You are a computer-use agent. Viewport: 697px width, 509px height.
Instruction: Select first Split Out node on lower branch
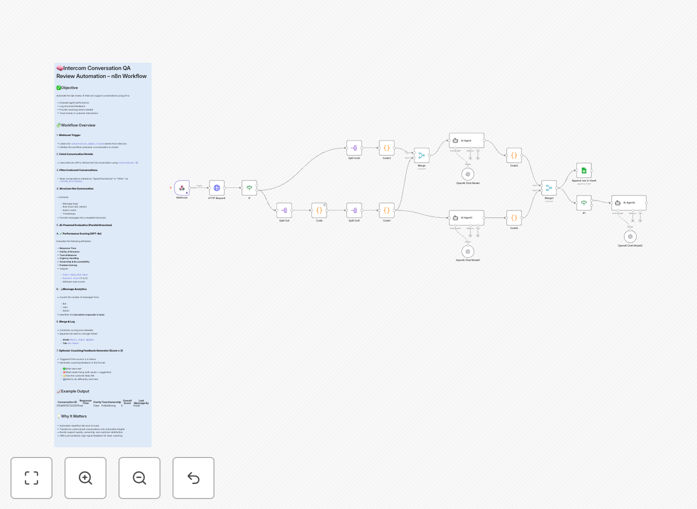click(x=284, y=210)
